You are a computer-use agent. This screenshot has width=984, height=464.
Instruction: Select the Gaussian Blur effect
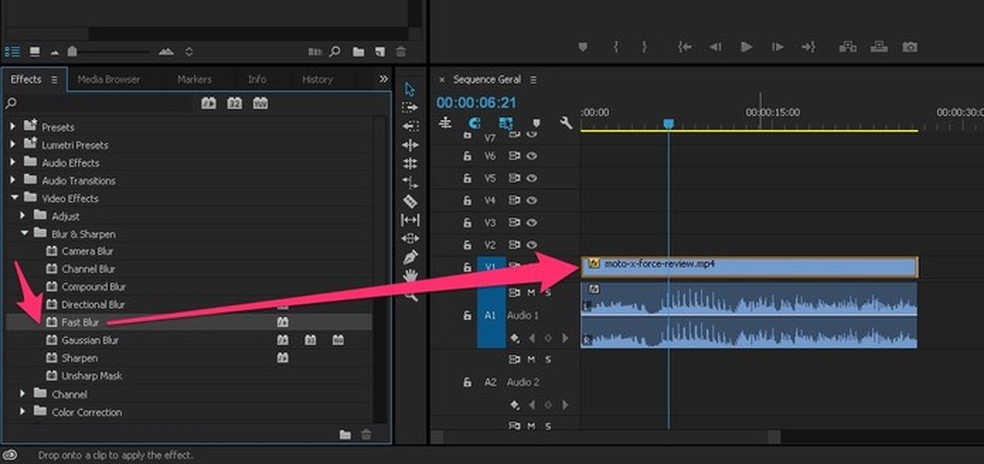(90, 340)
